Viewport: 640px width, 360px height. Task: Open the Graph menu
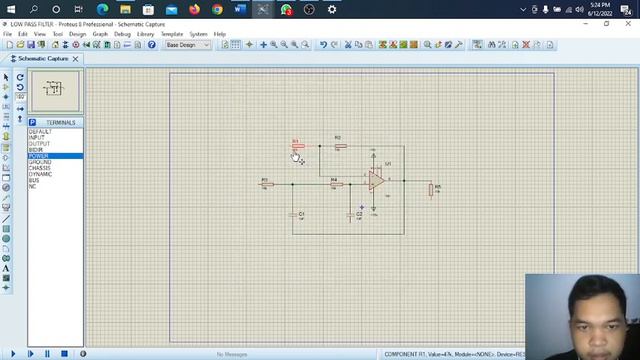point(100,34)
